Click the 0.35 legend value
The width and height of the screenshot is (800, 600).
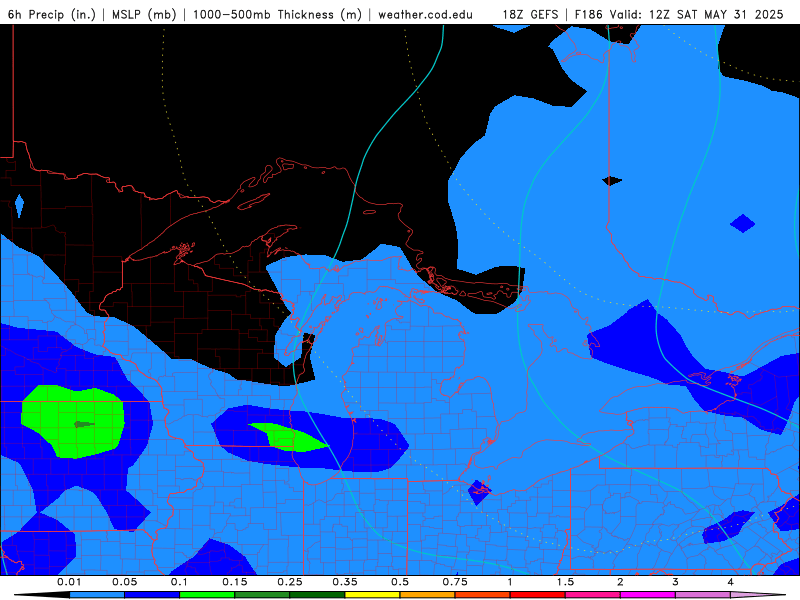pos(345,582)
